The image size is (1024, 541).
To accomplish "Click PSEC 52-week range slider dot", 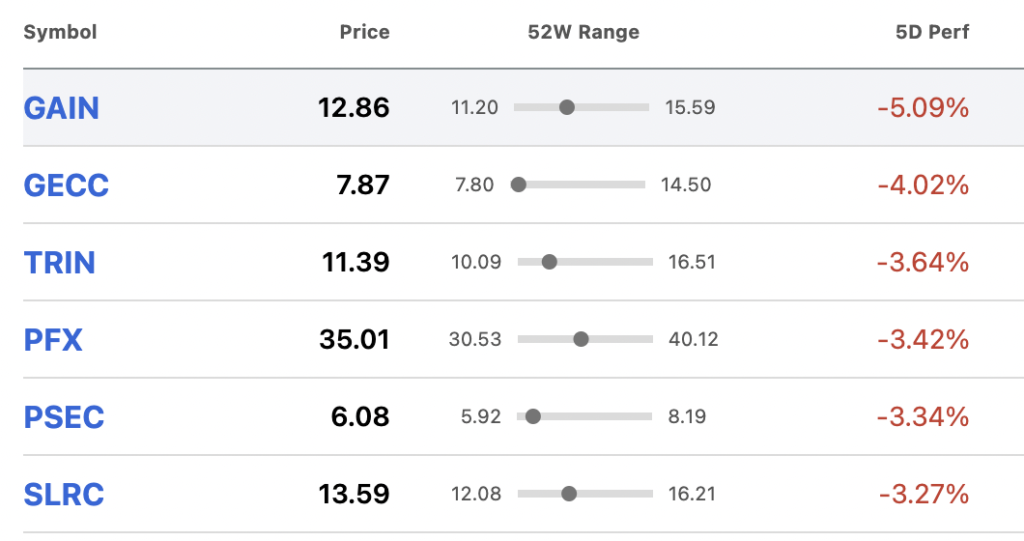I will coord(533,416).
